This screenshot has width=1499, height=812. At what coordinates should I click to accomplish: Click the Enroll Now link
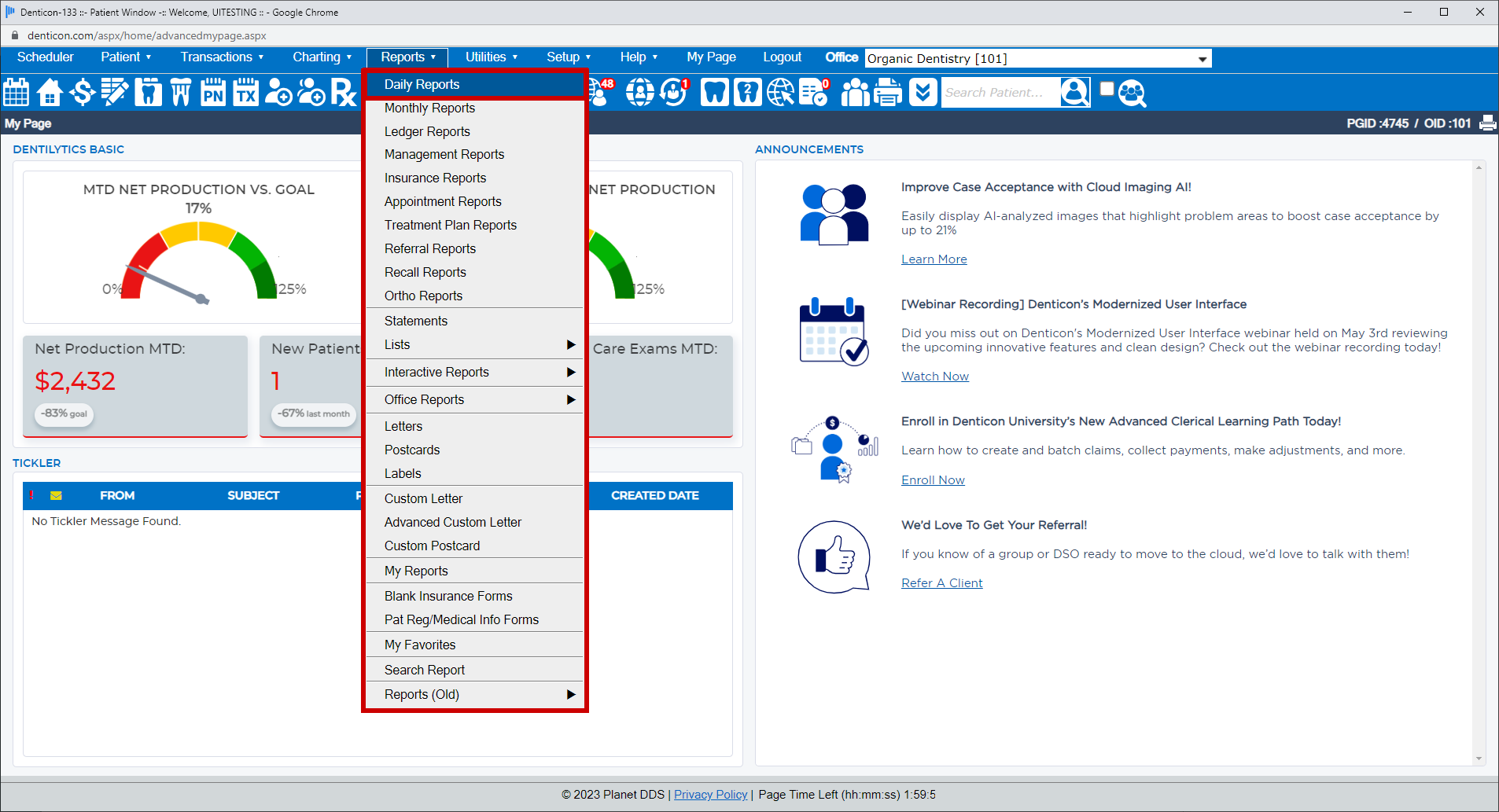click(933, 480)
